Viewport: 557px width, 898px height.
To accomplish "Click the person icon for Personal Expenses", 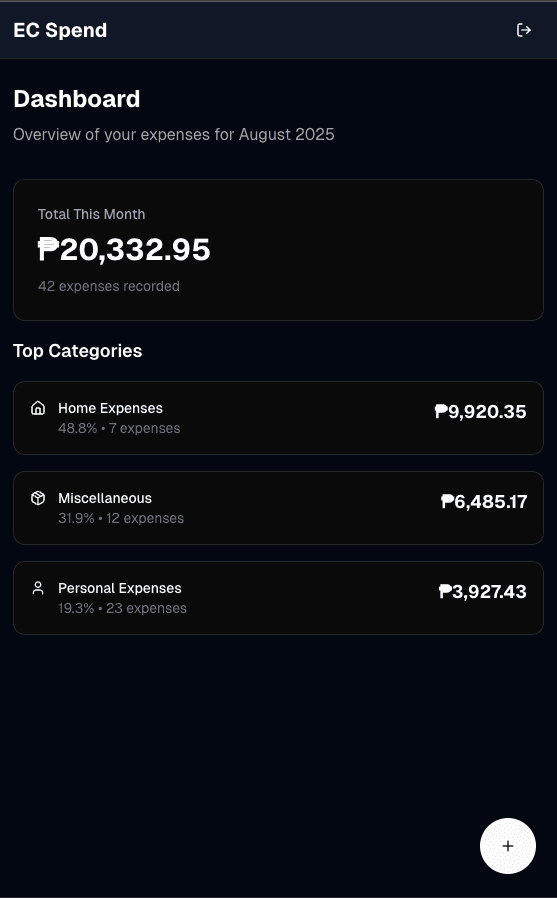I will pyautogui.click(x=38, y=588).
